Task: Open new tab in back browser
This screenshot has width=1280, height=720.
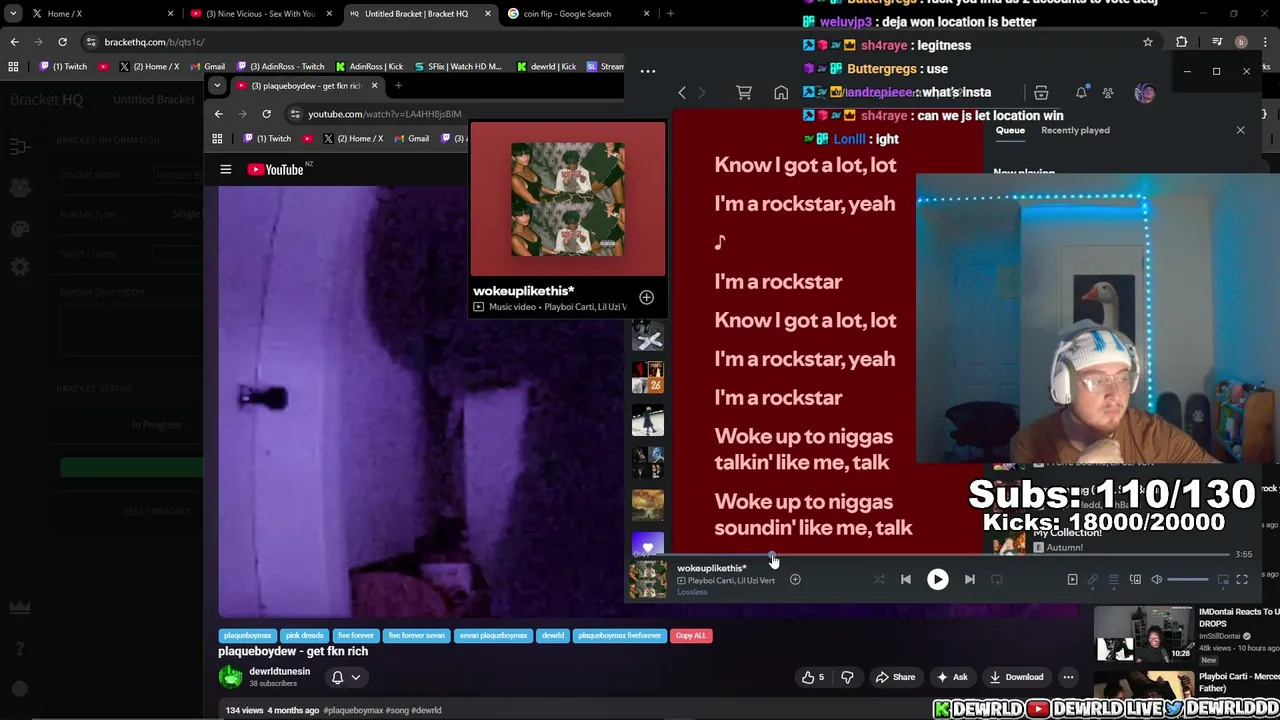Action: (670, 14)
